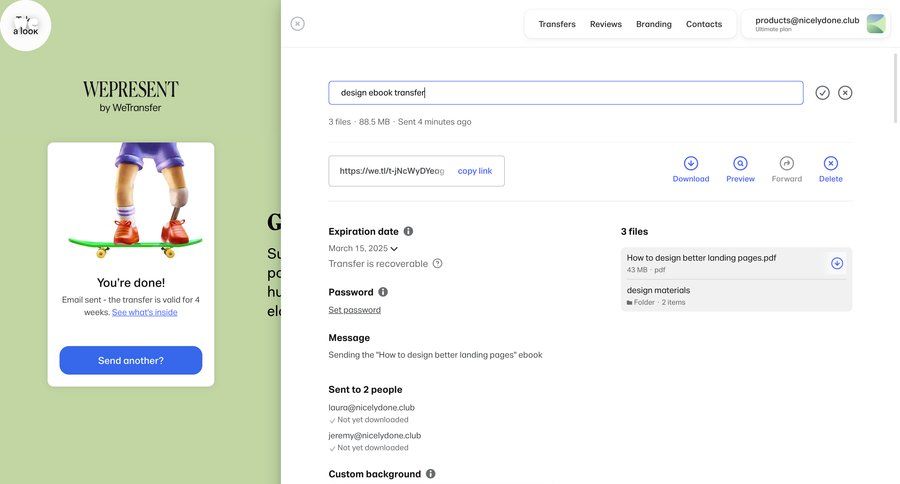Click the copy link button
This screenshot has height=484, width=900.
click(475, 171)
